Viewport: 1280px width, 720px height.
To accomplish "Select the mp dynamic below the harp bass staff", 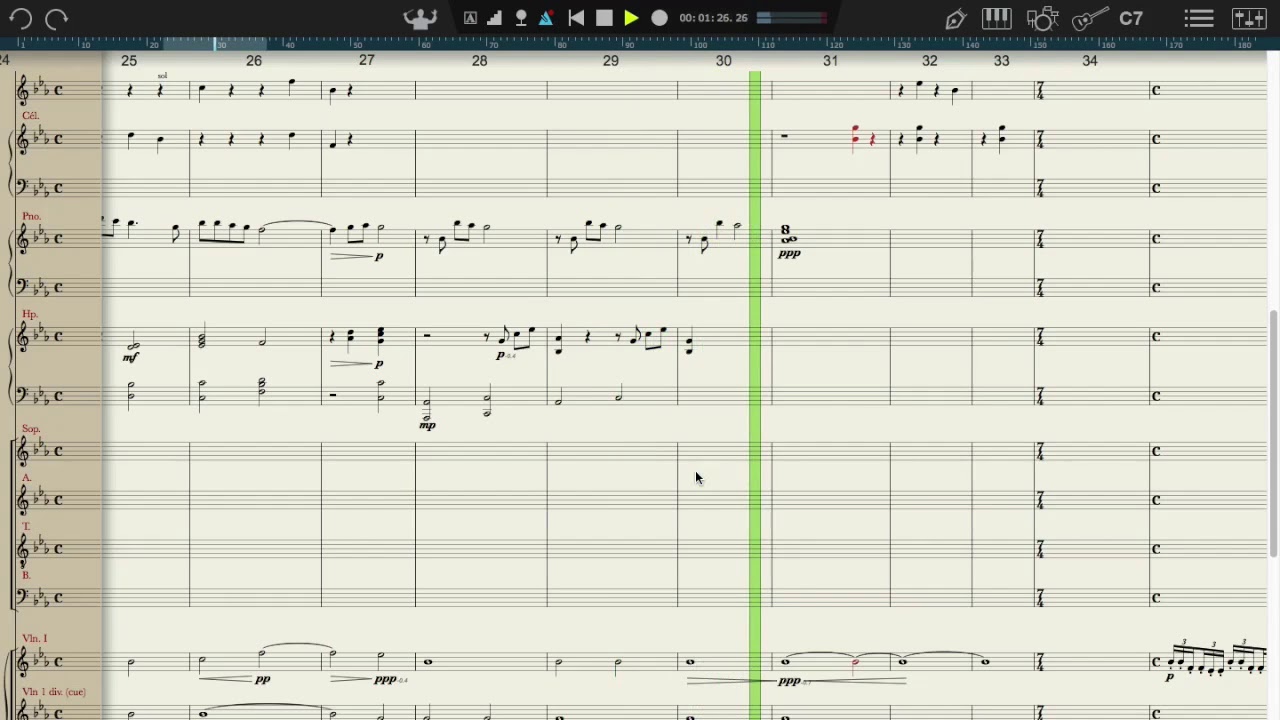I will pyautogui.click(x=427, y=425).
